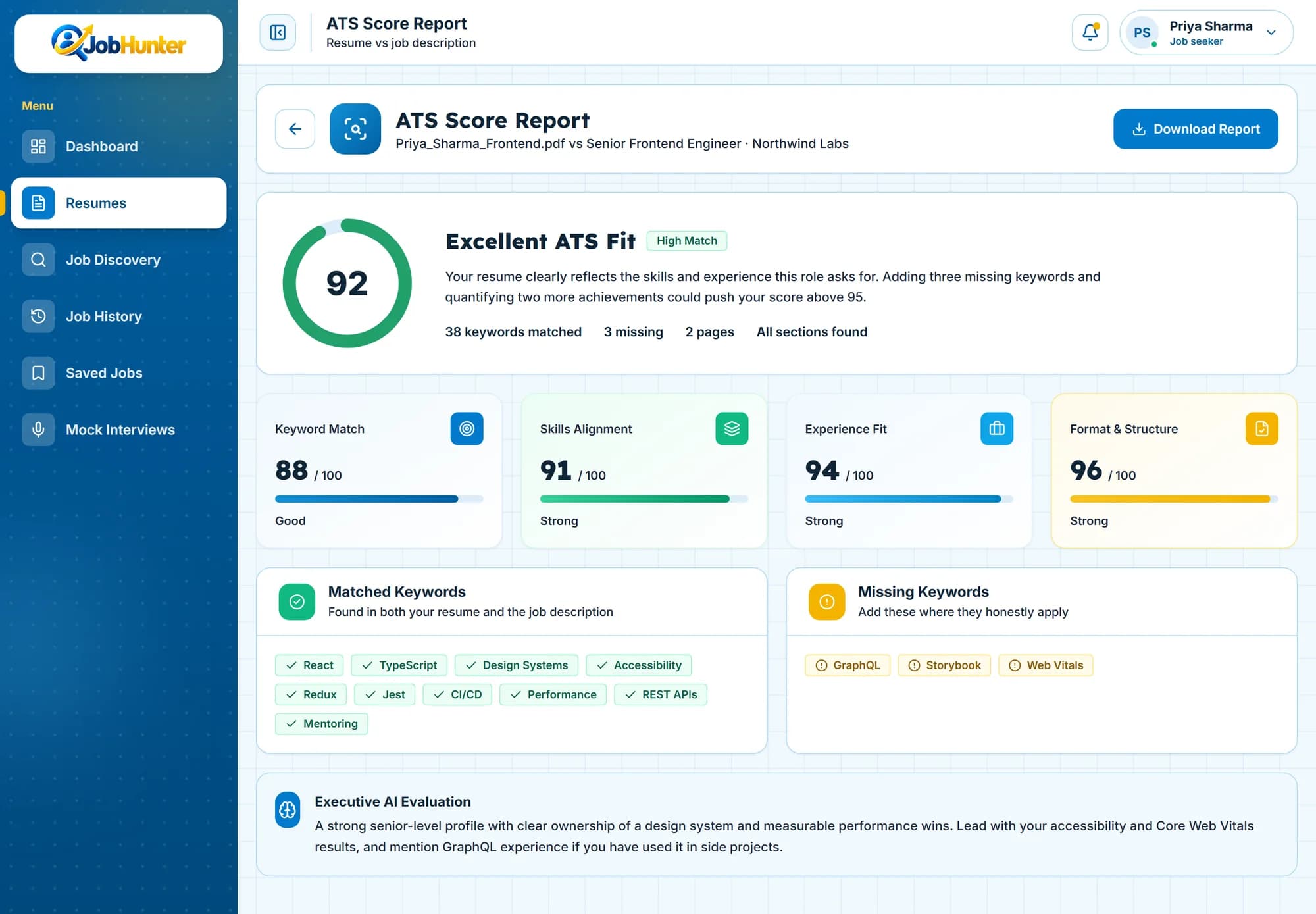This screenshot has width=1316, height=914.
Task: Select the Mentoring keyword chip
Action: pyautogui.click(x=321, y=723)
